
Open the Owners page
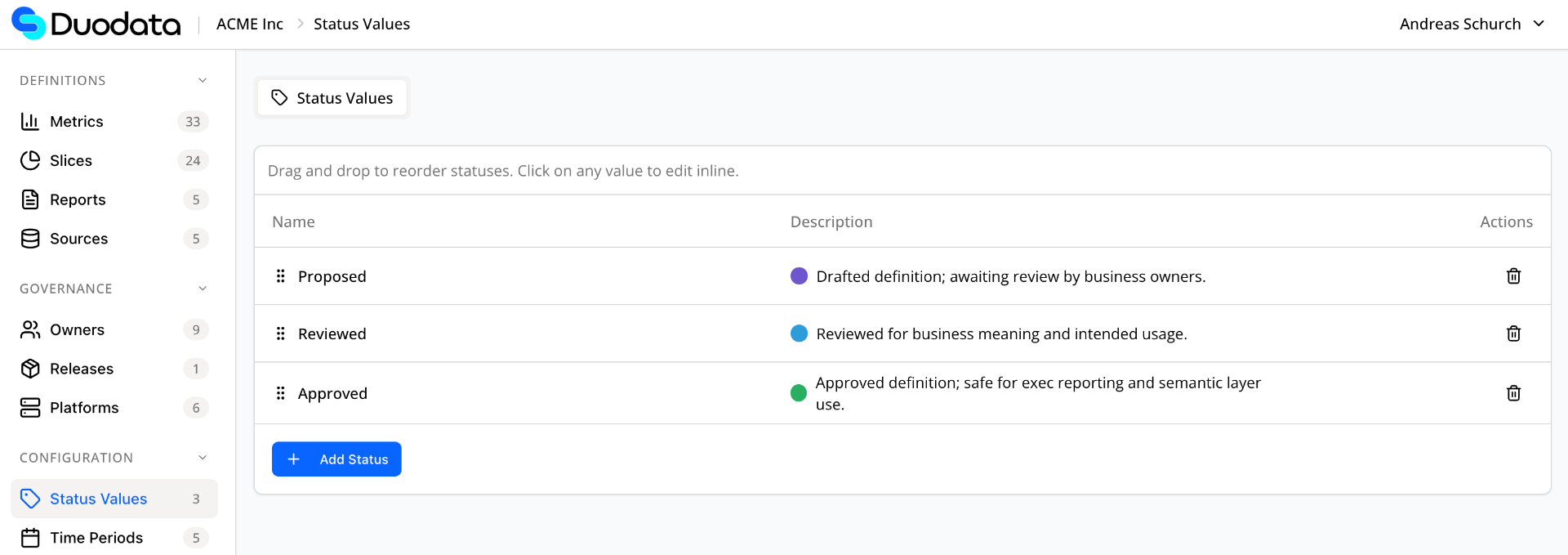point(114,329)
